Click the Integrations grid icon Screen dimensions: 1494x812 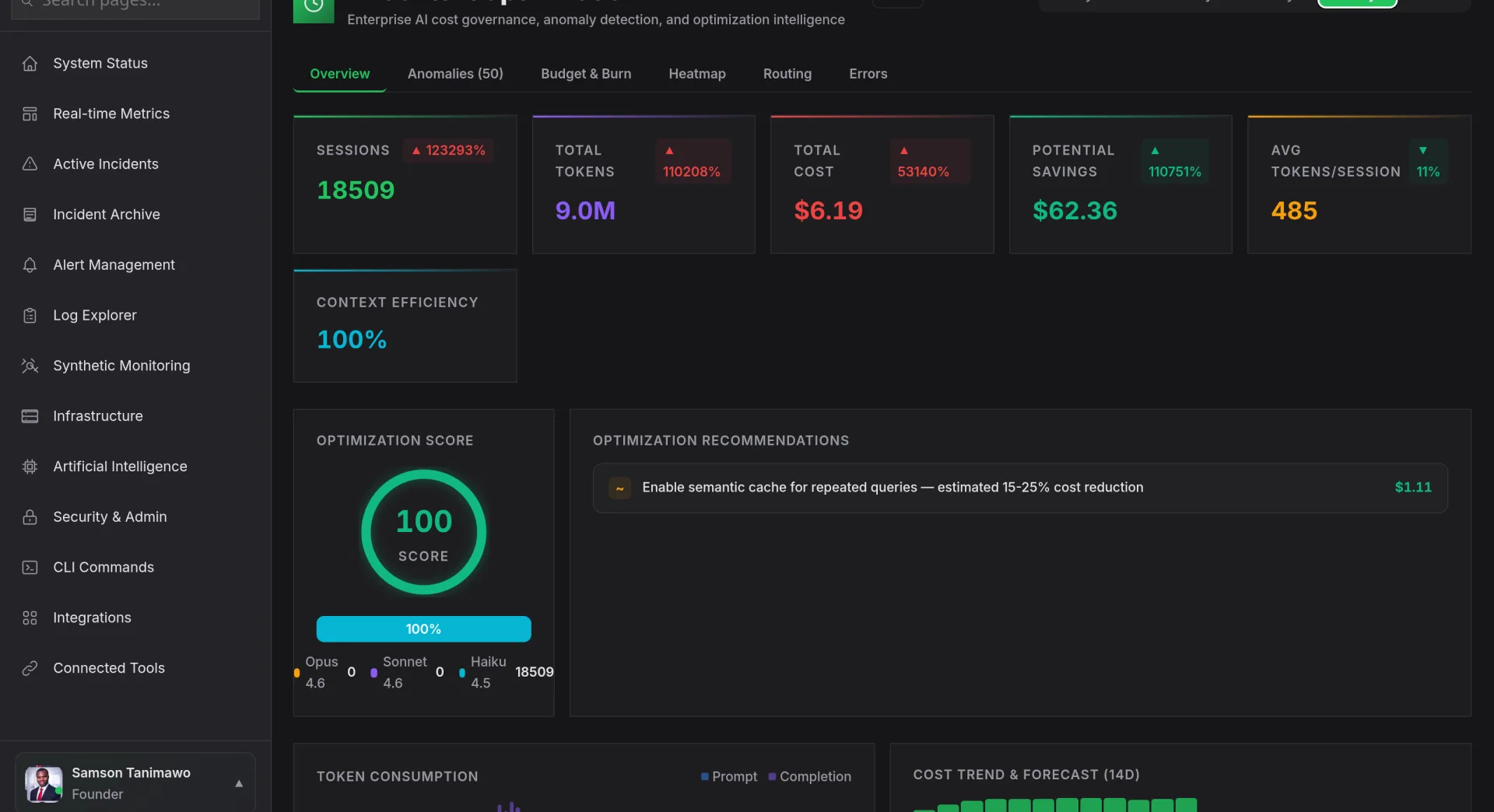pyautogui.click(x=30, y=618)
